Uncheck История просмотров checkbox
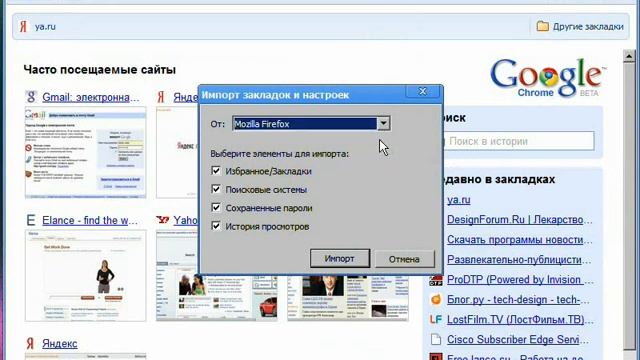This screenshot has width=640, height=360. point(216,226)
